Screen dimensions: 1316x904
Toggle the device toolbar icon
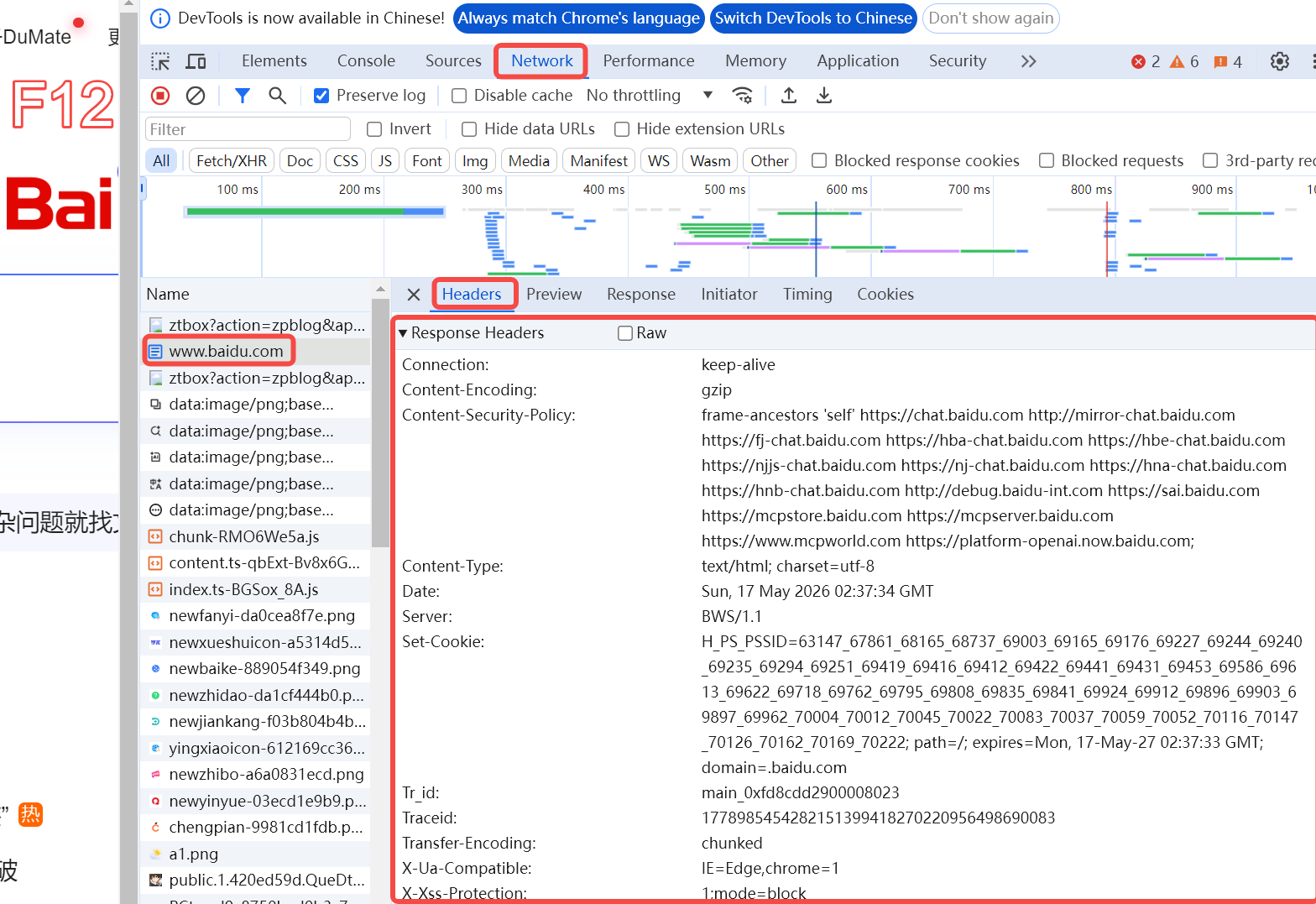(x=196, y=61)
